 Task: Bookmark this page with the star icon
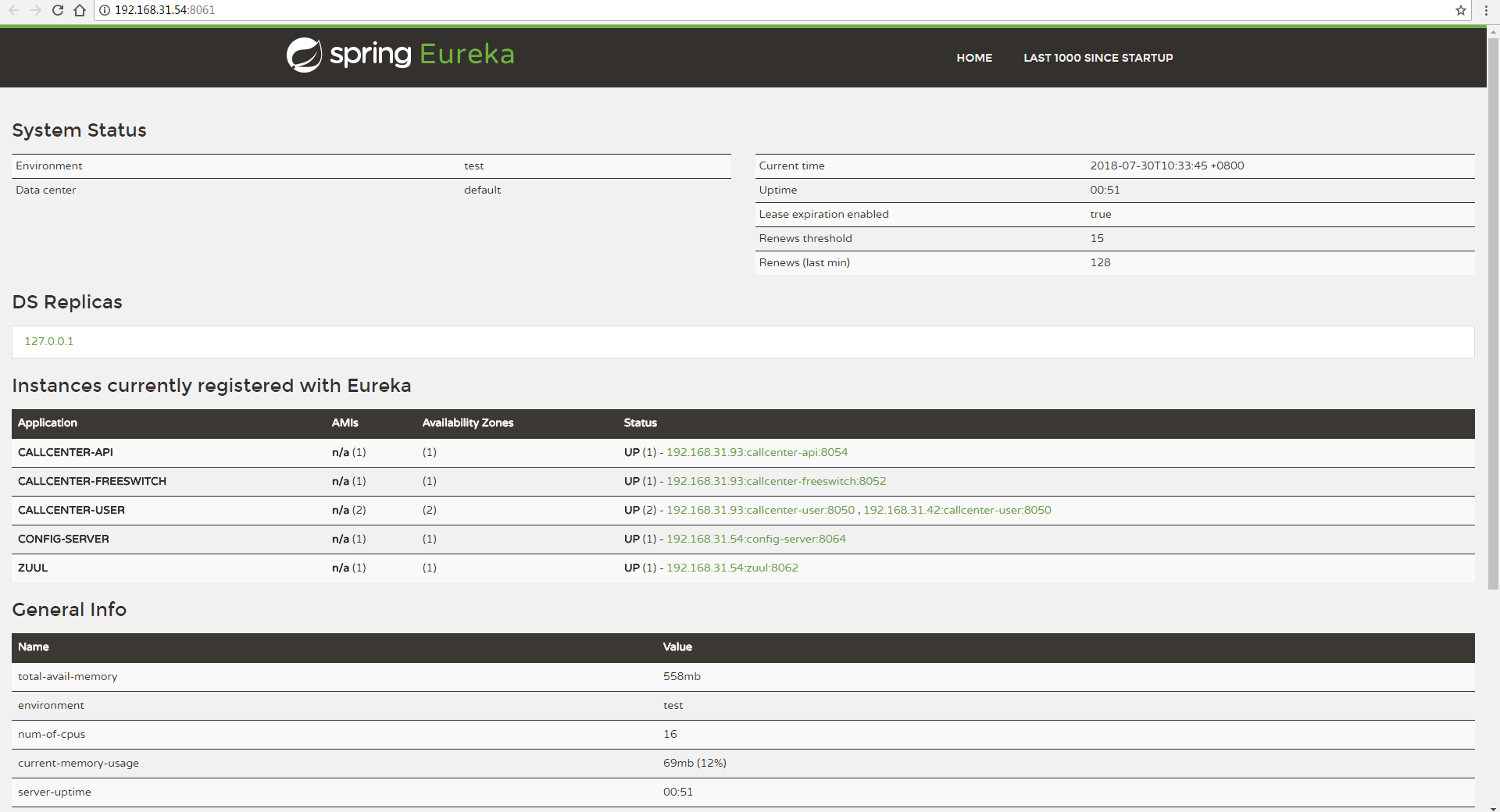pyautogui.click(x=1460, y=10)
